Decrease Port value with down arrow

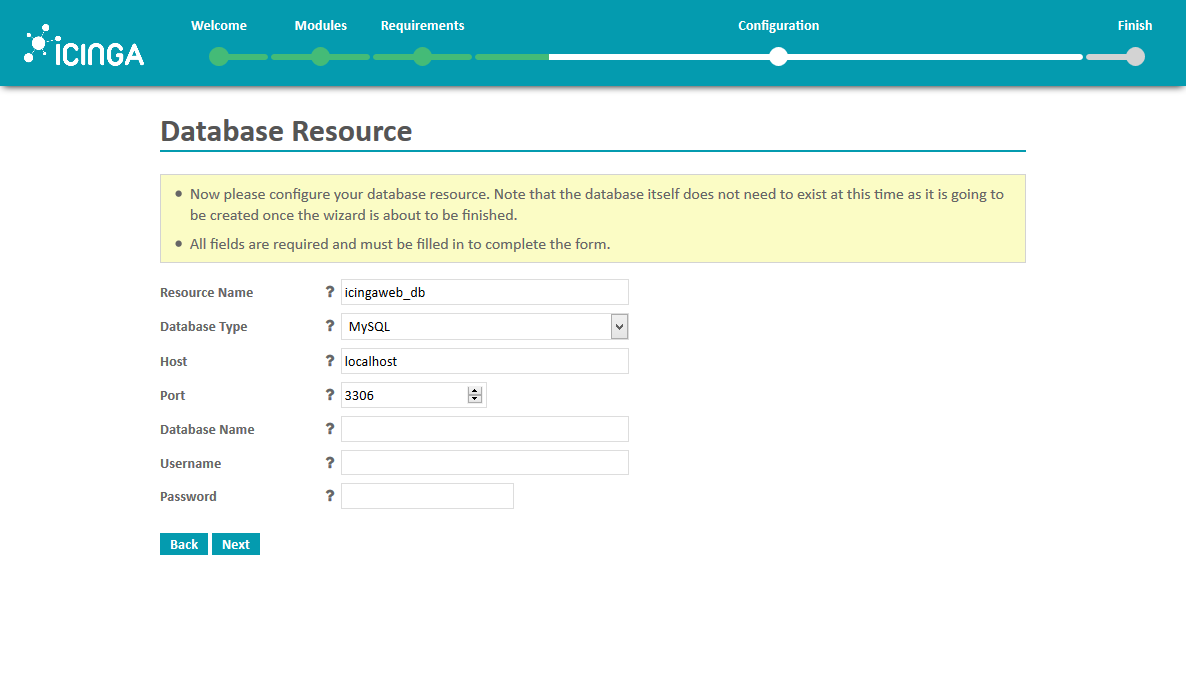click(x=474, y=399)
